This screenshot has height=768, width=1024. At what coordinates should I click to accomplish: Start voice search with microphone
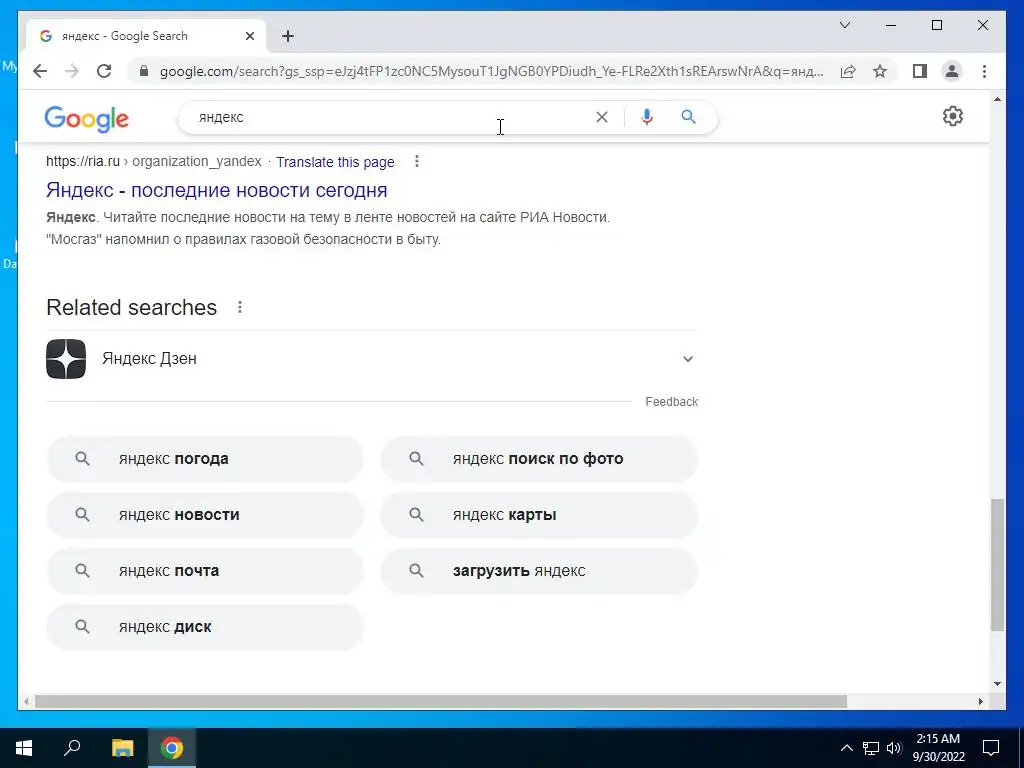647,117
